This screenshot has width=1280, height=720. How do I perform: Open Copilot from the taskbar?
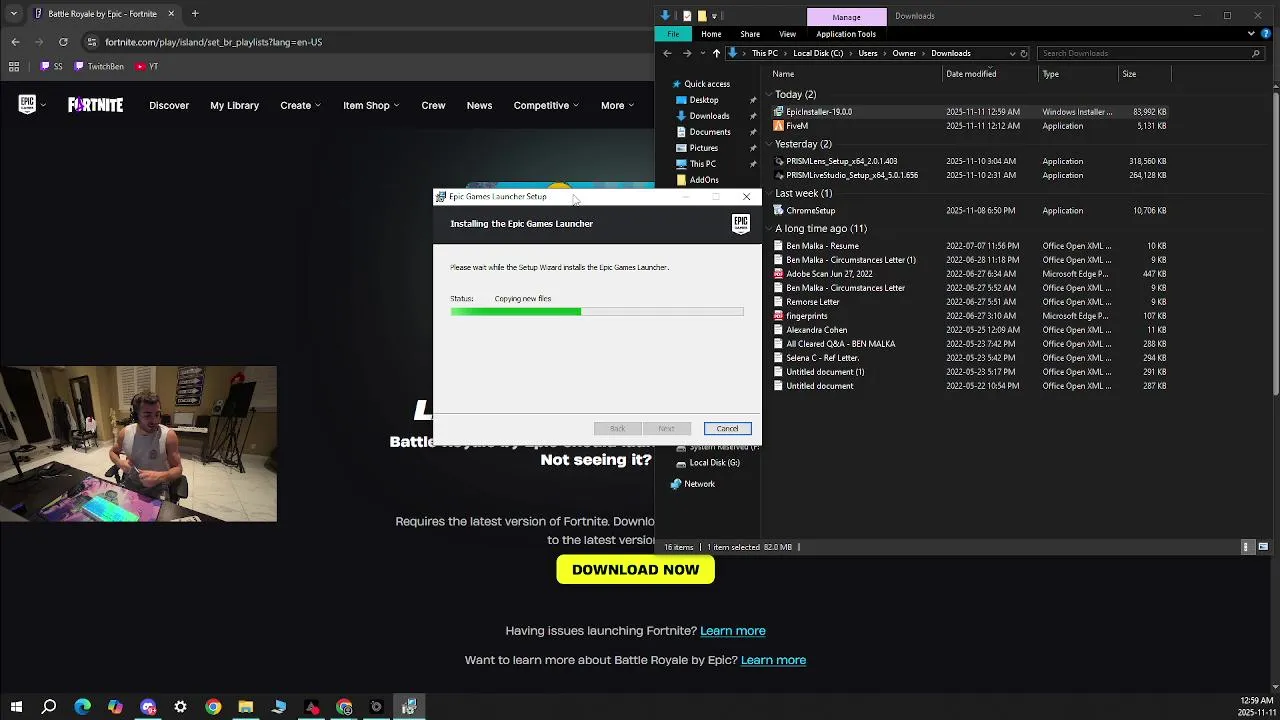tap(115, 707)
